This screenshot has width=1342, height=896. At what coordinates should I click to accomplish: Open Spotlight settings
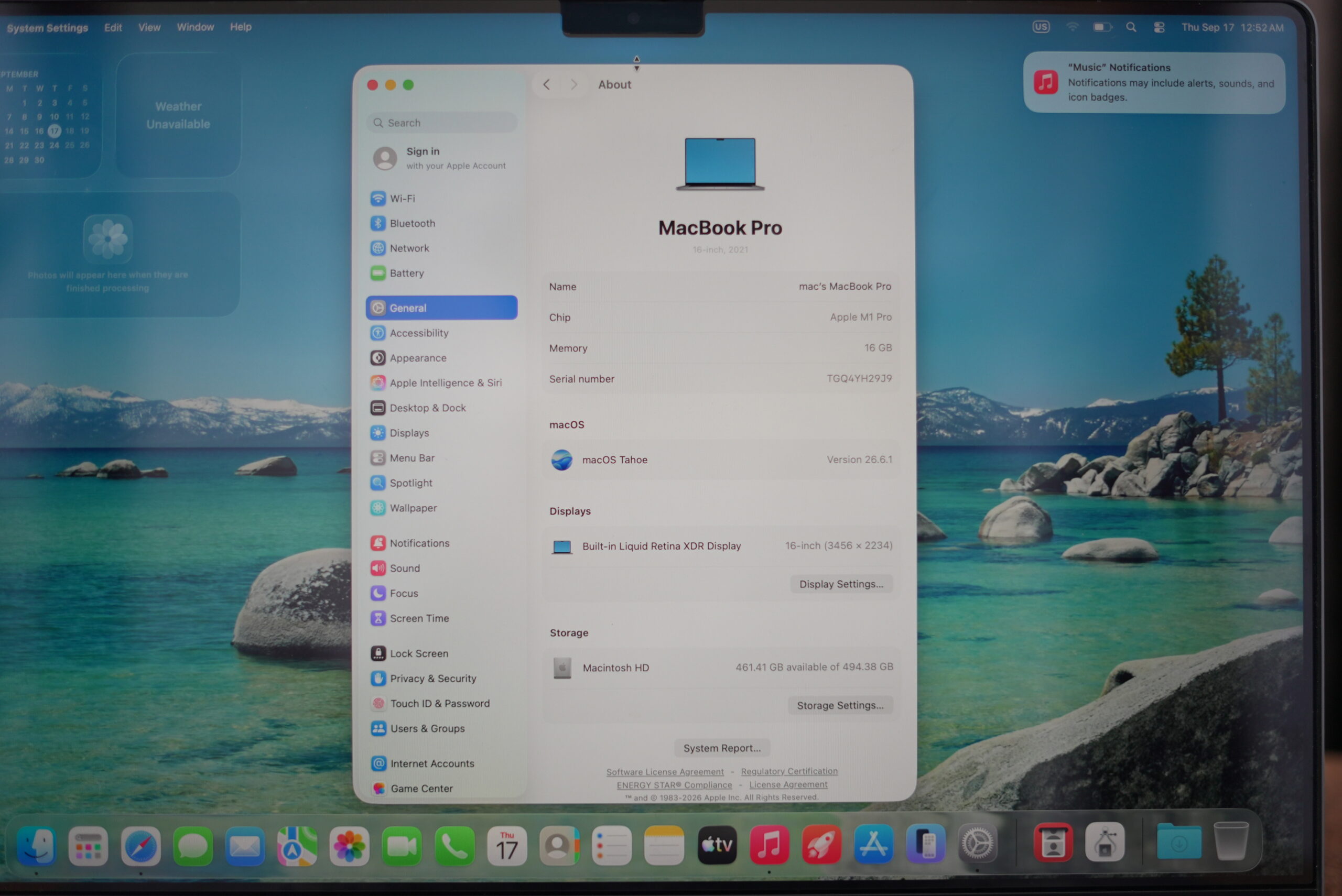click(441, 484)
